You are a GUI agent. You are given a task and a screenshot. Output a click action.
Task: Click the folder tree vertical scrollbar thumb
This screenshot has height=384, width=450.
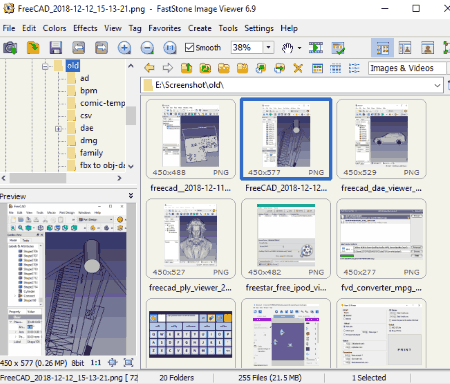point(131,116)
